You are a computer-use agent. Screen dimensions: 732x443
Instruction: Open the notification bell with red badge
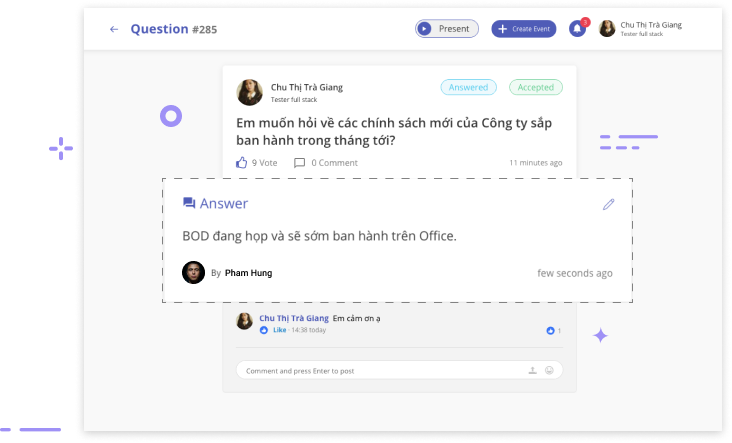577,29
